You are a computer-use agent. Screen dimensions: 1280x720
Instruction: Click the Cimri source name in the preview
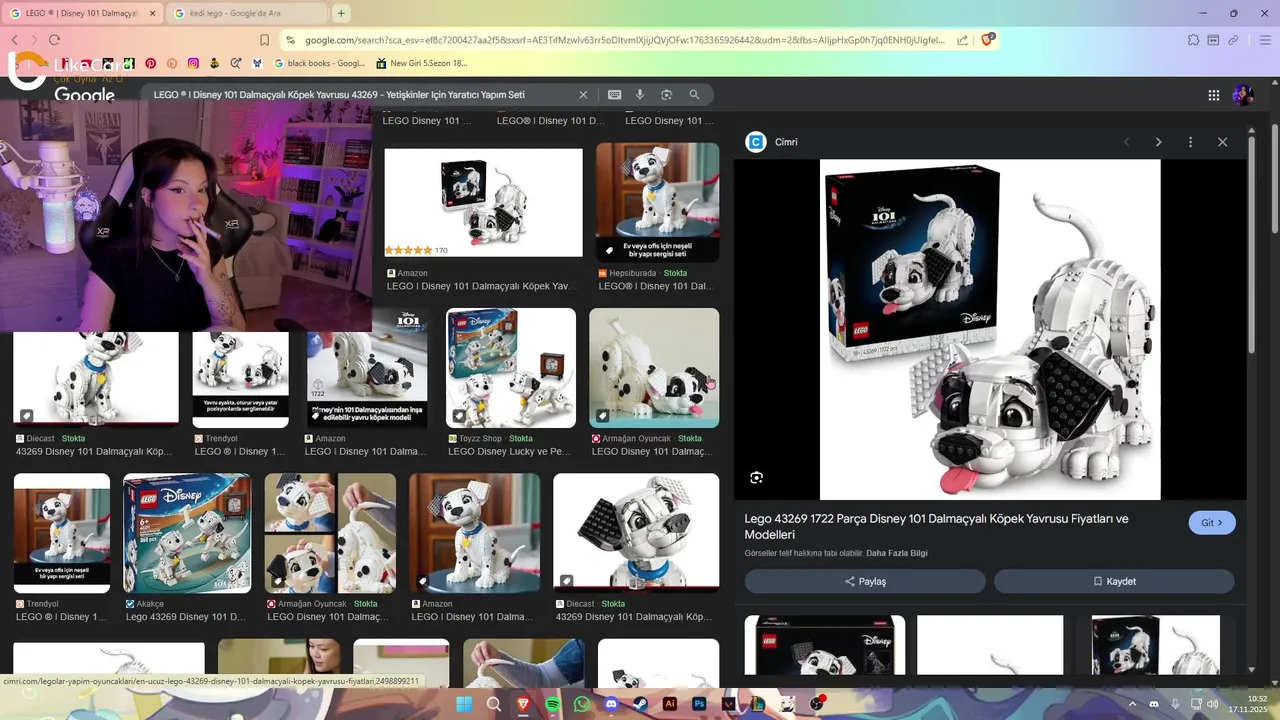click(x=786, y=142)
